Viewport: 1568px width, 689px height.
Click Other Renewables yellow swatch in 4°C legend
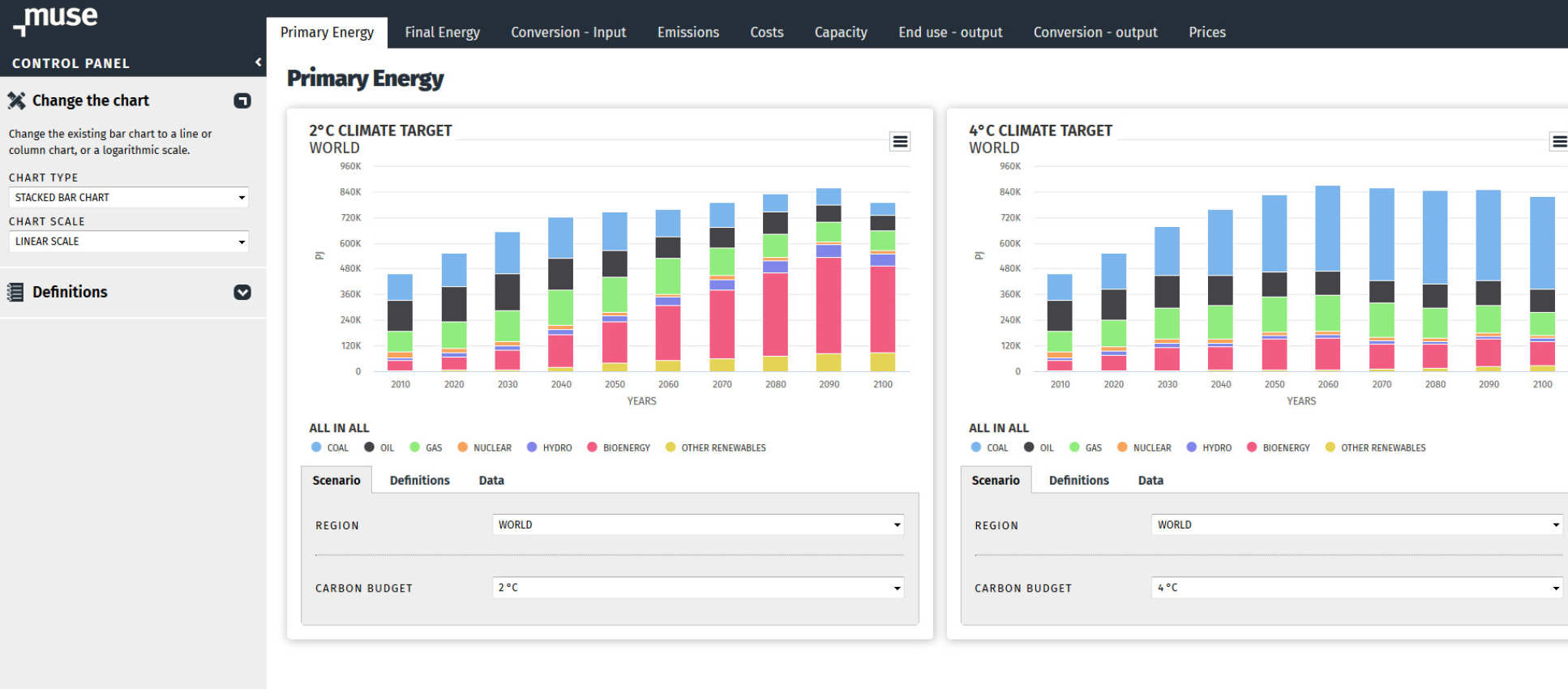pos(1330,447)
